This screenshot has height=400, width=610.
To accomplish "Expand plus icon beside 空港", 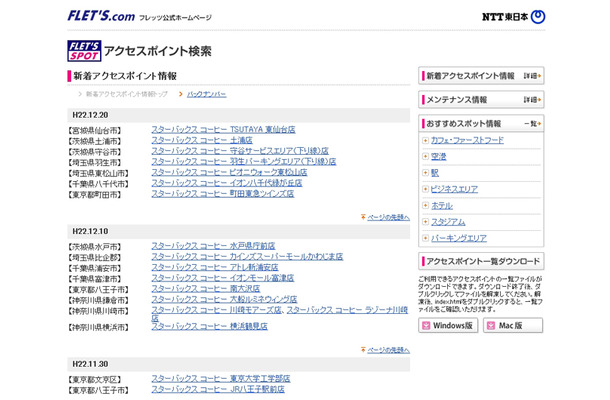I will pos(425,156).
